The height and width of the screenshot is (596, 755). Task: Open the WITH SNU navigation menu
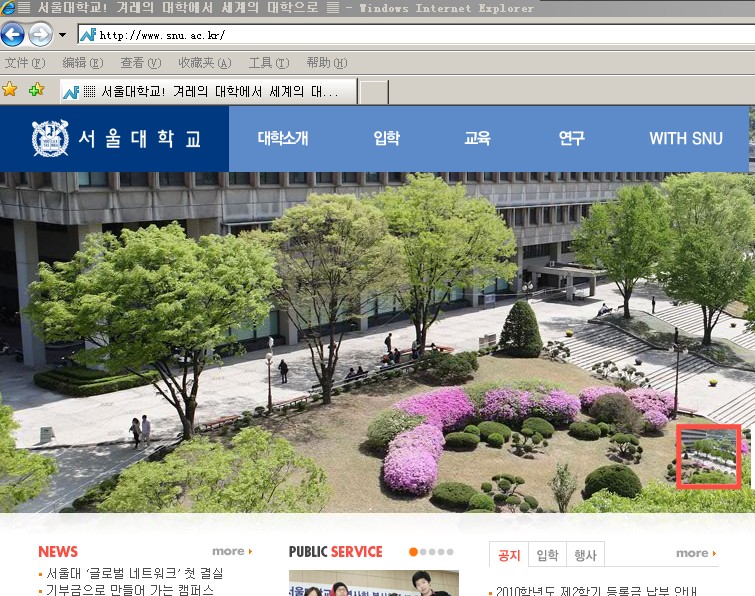(686, 139)
